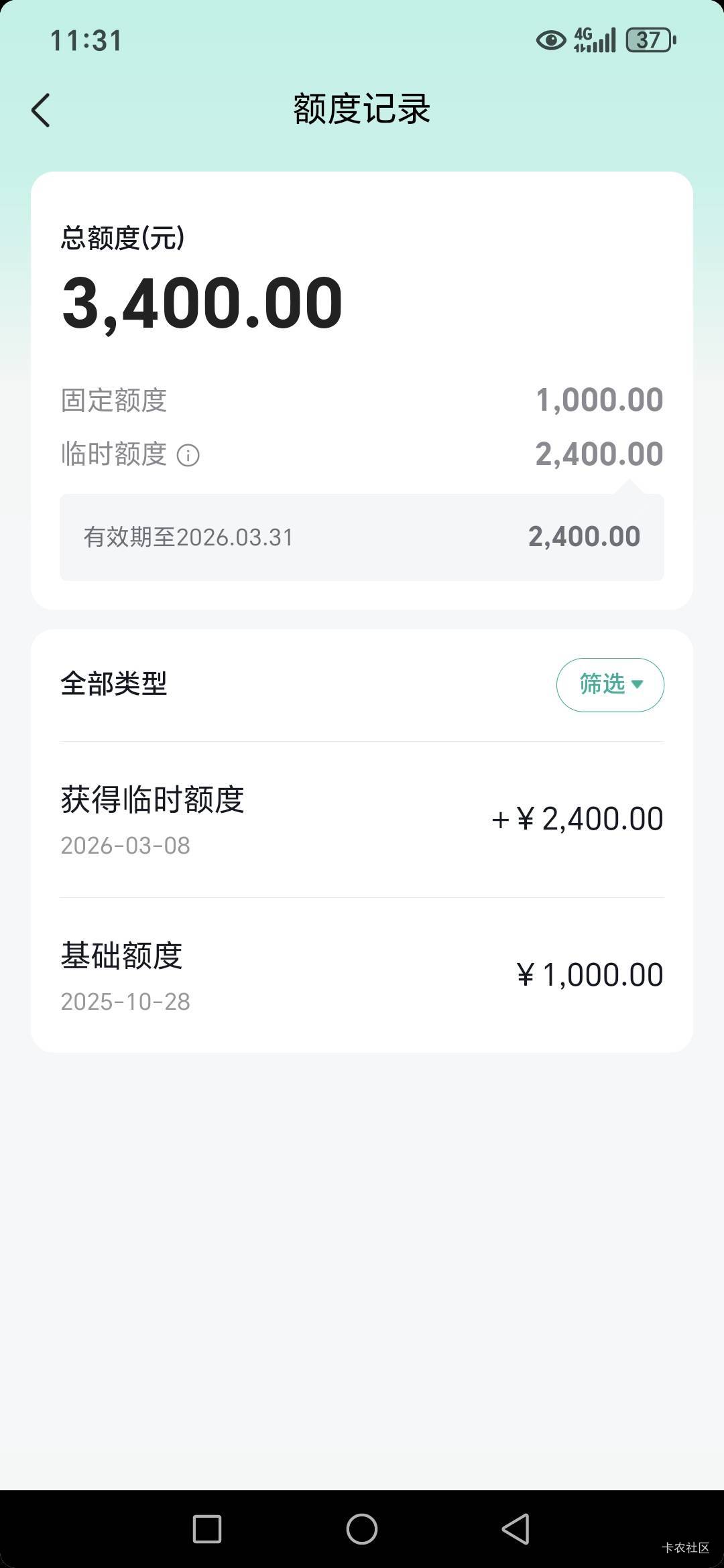The height and width of the screenshot is (1568, 724).
Task: Tap the 固定额度 label
Action: (114, 401)
